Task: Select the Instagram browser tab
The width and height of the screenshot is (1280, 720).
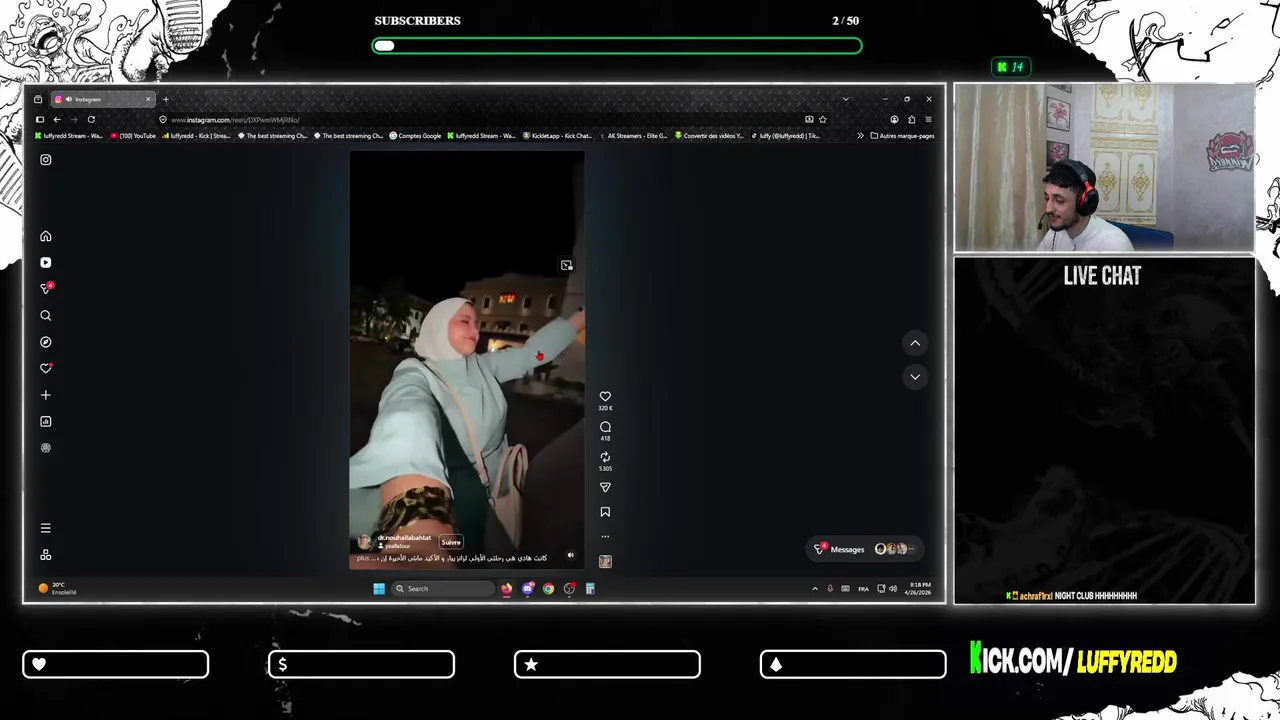Action: (x=103, y=99)
